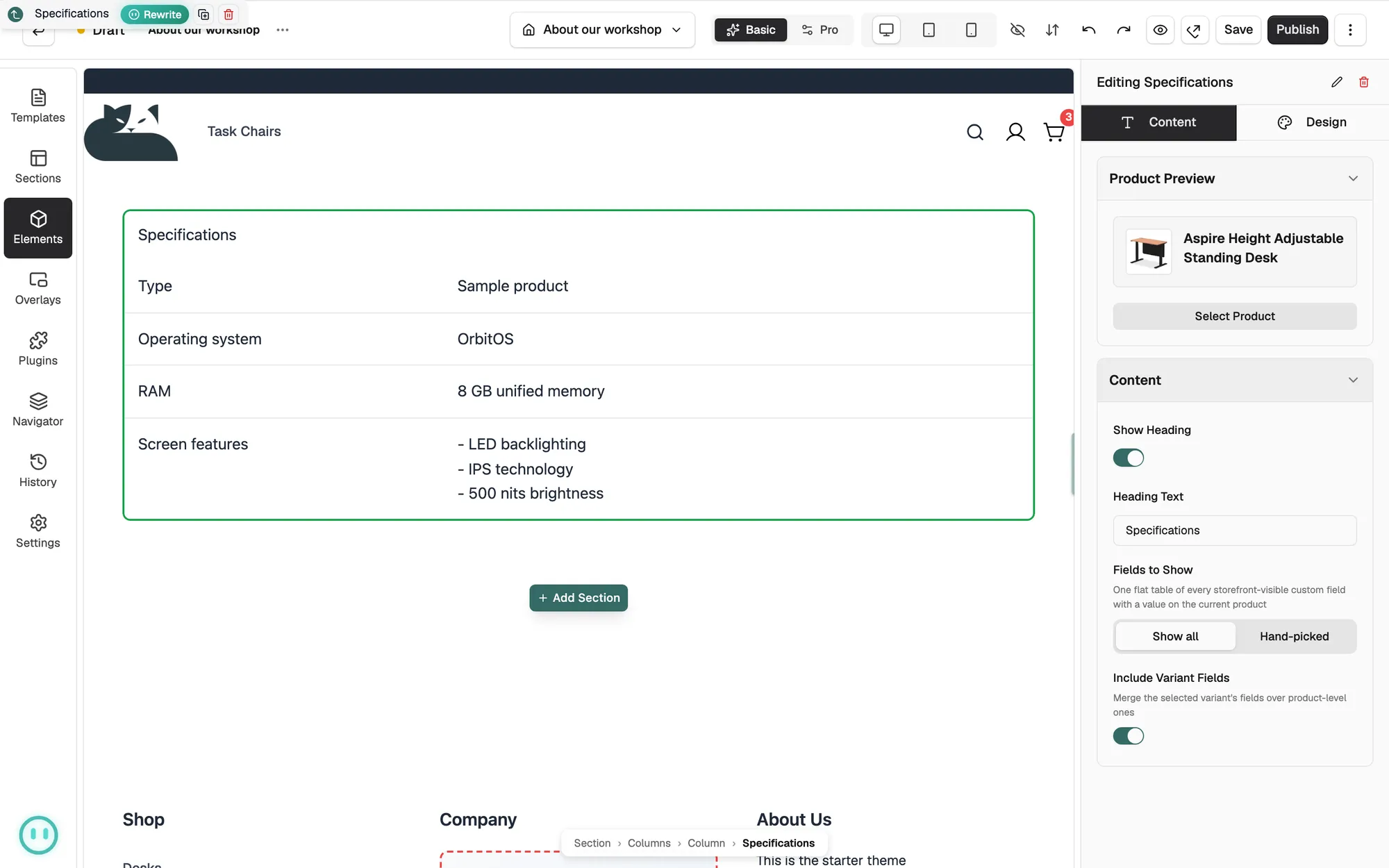Viewport: 1389px width, 868px height.
Task: Toggle the hidden elements visibility icon
Action: tap(1017, 30)
